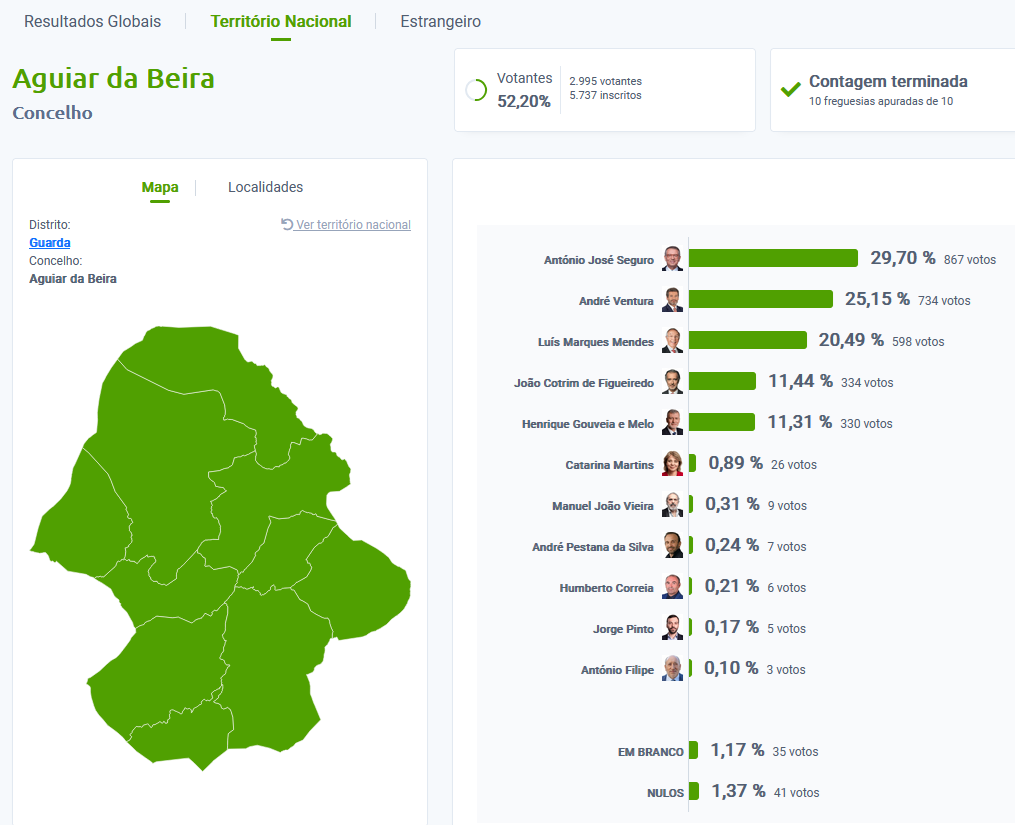The width and height of the screenshot is (1015, 825).
Task: Click André Ventura's candidate photo
Action: 673,300
